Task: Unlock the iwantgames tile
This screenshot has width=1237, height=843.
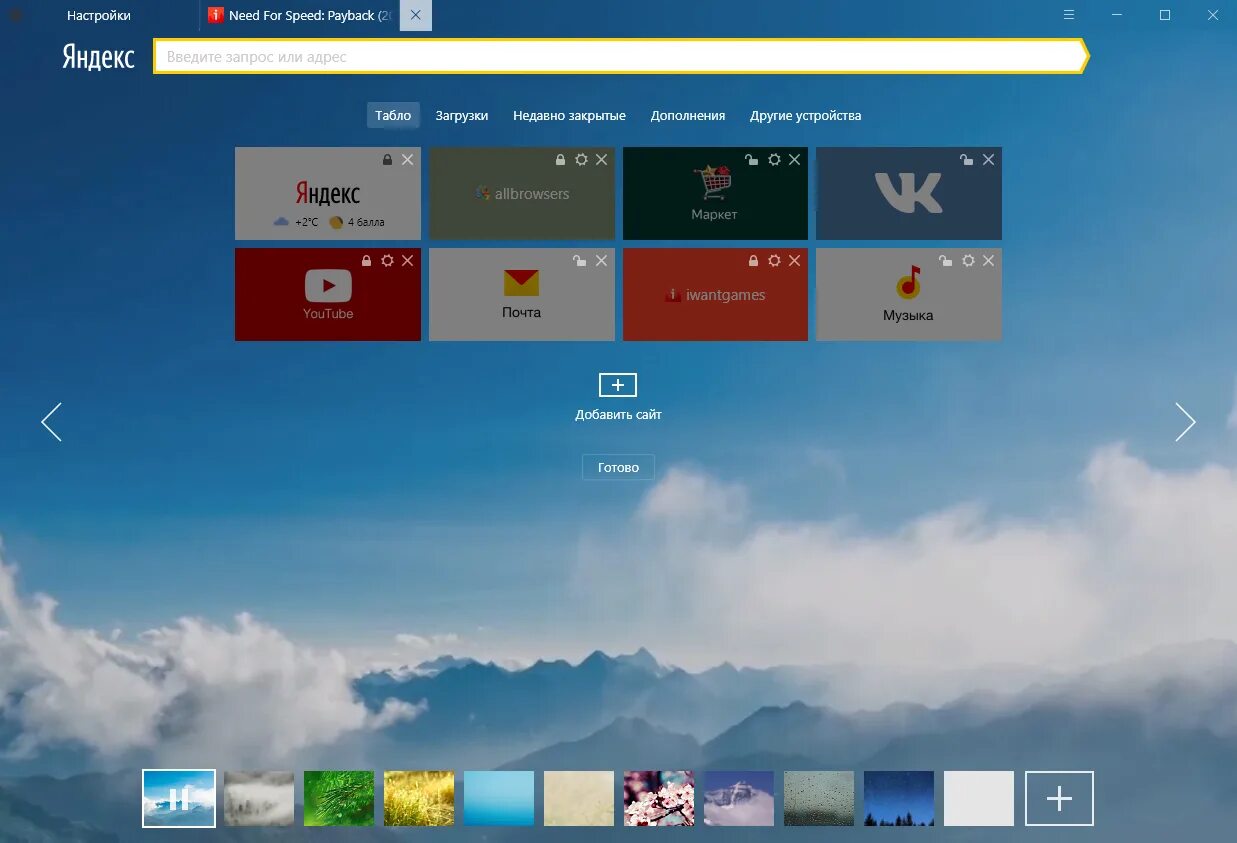Action: pyautogui.click(x=754, y=260)
